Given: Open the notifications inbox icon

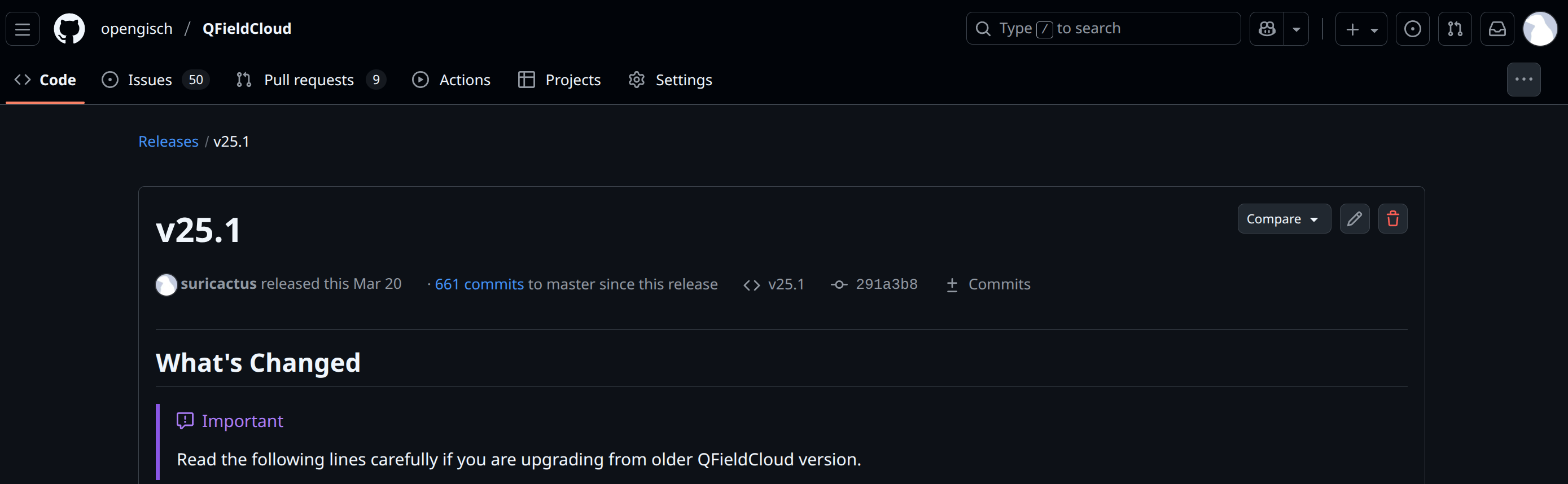Looking at the screenshot, I should tap(1497, 29).
